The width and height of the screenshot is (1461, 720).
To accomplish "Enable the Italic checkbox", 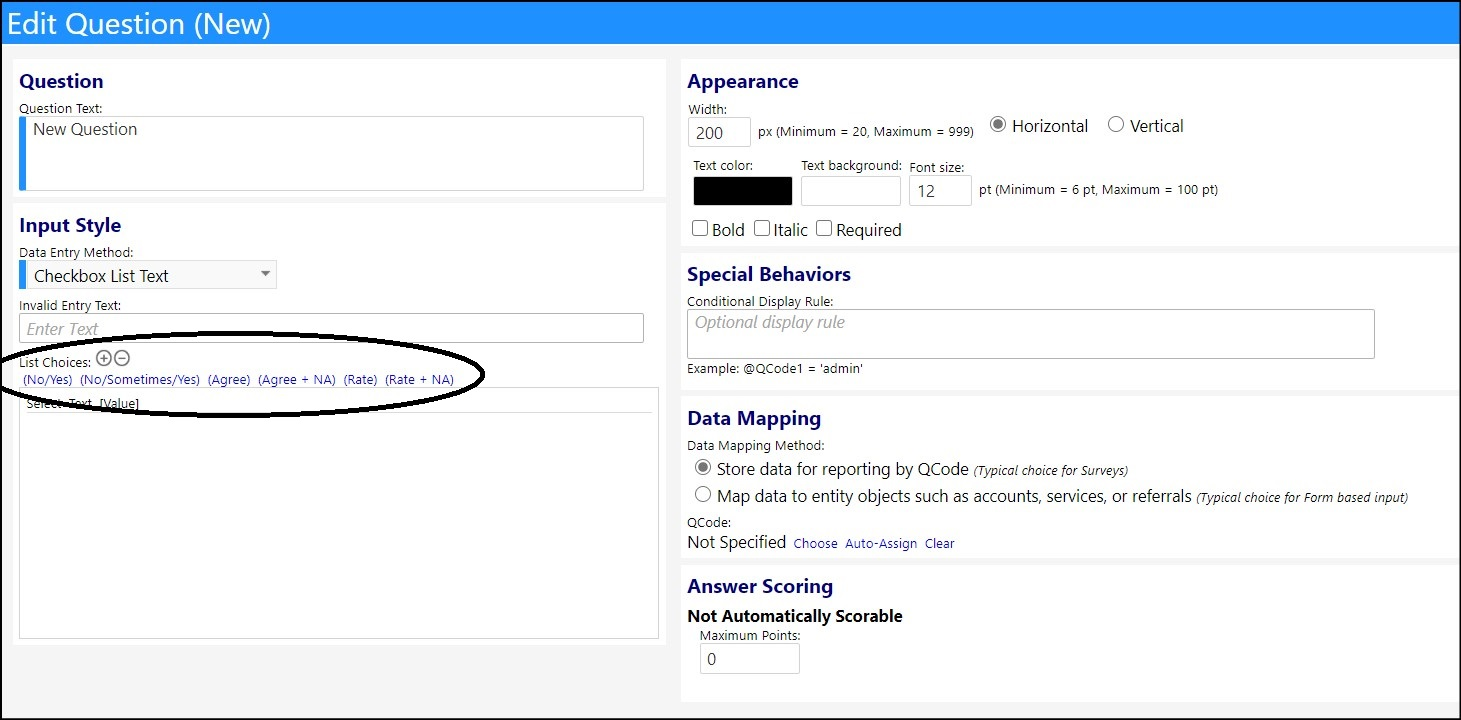I will [762, 229].
